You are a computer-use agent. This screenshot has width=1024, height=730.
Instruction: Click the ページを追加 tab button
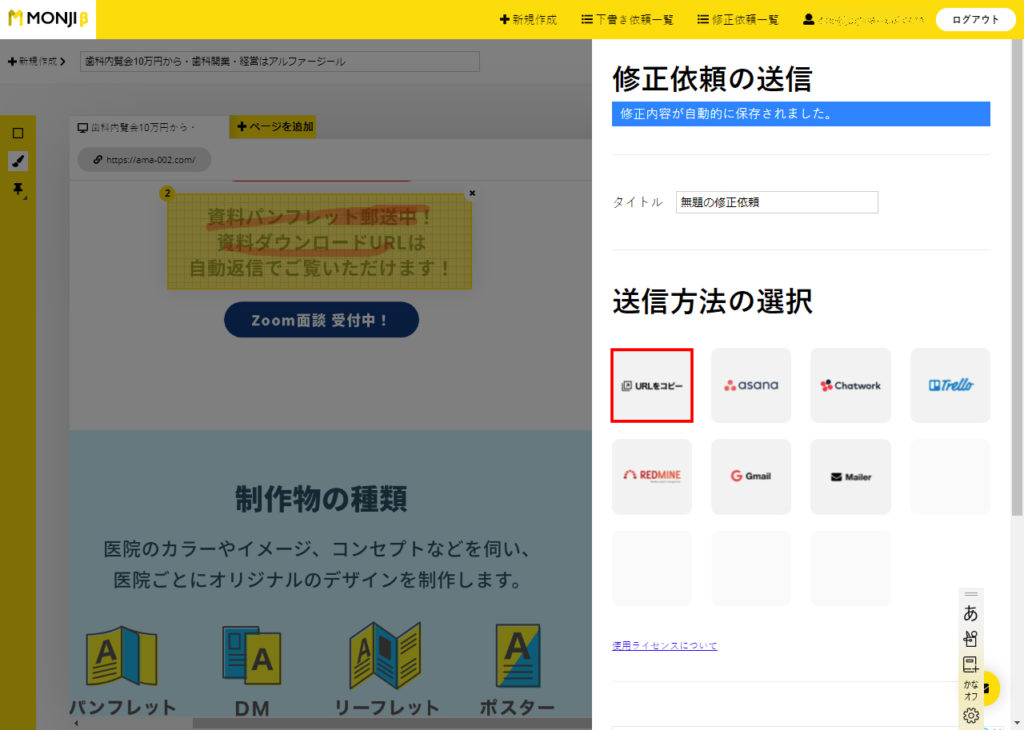(275, 127)
